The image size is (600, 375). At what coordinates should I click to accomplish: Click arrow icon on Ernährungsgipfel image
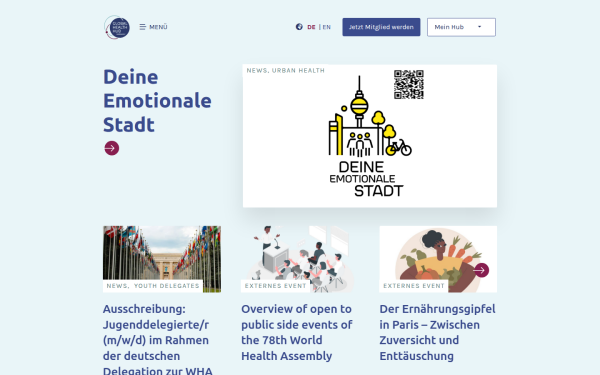[481, 270]
